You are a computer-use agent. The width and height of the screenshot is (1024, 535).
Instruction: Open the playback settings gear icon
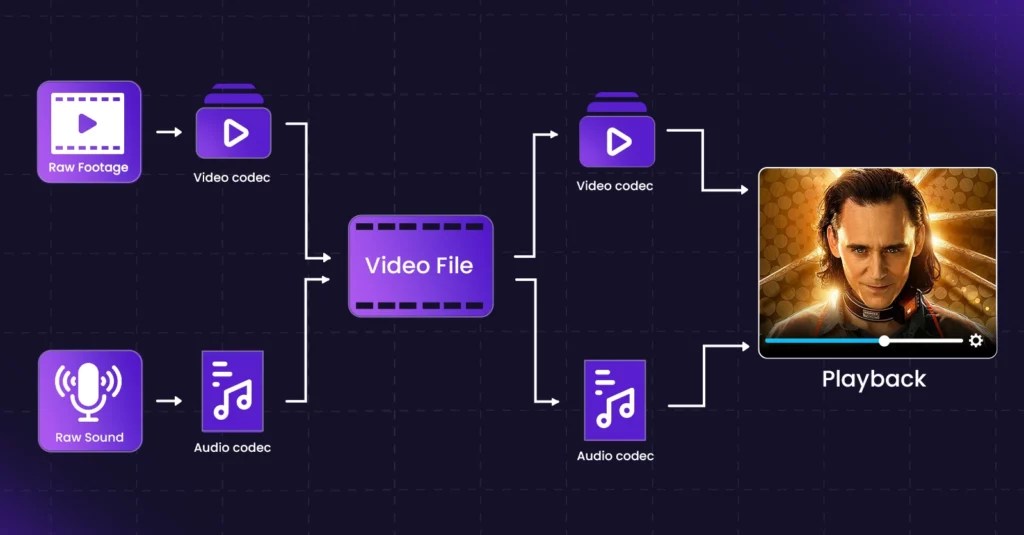(976, 340)
